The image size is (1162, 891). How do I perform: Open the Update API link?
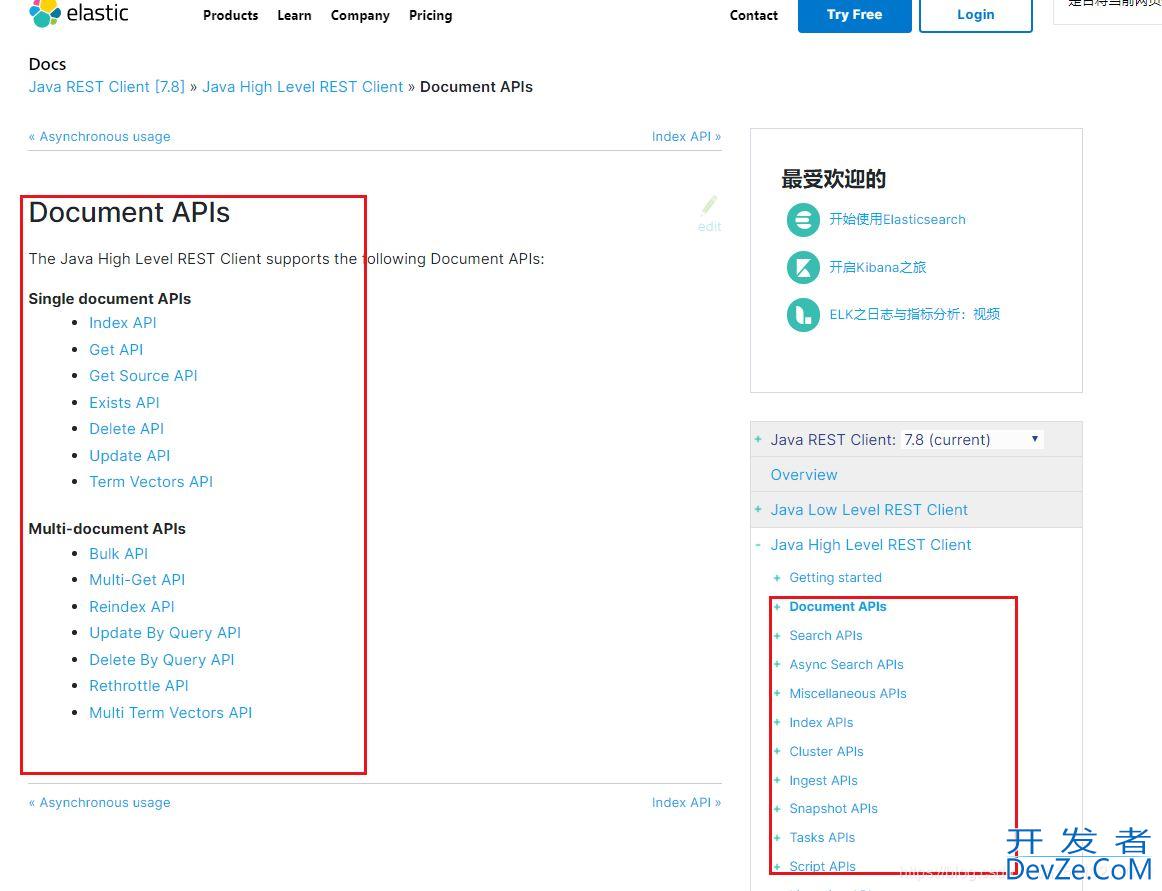130,456
